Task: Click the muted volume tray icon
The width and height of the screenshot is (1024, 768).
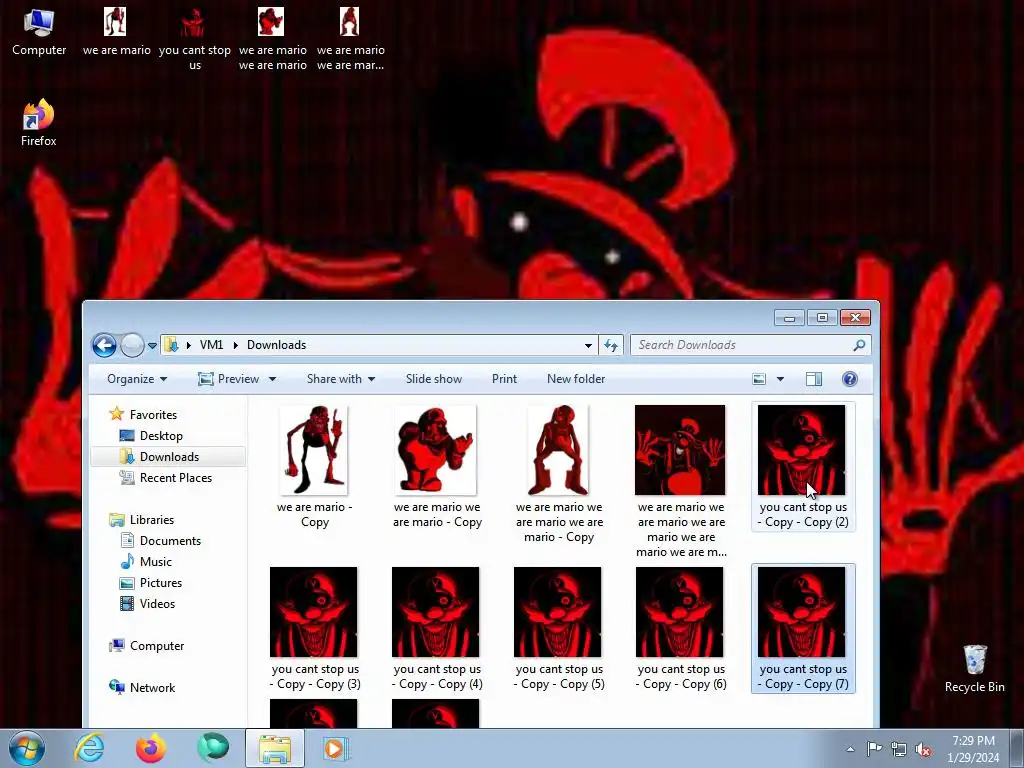Action: tap(923, 749)
